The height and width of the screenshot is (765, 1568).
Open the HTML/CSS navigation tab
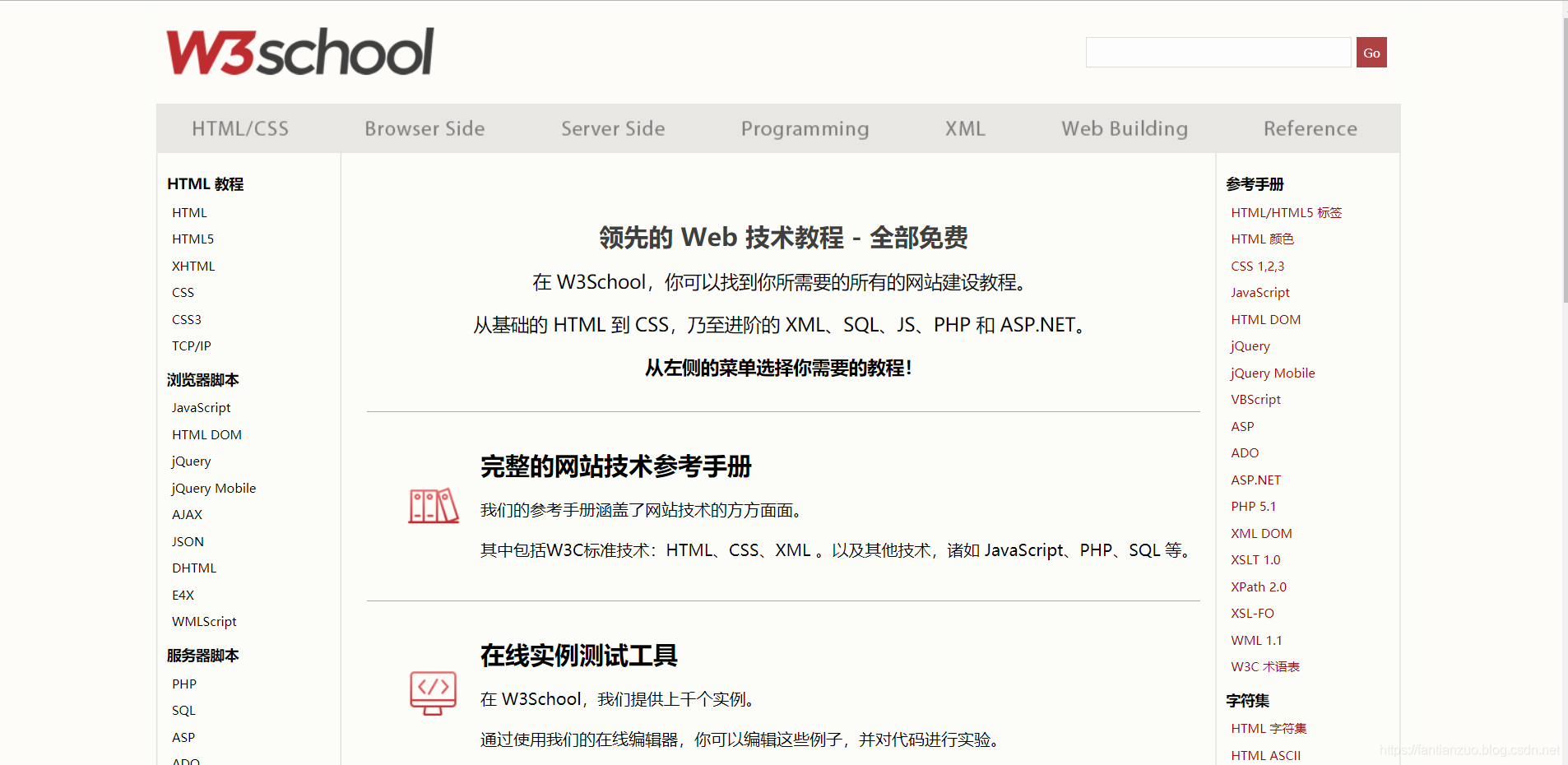[x=240, y=128]
